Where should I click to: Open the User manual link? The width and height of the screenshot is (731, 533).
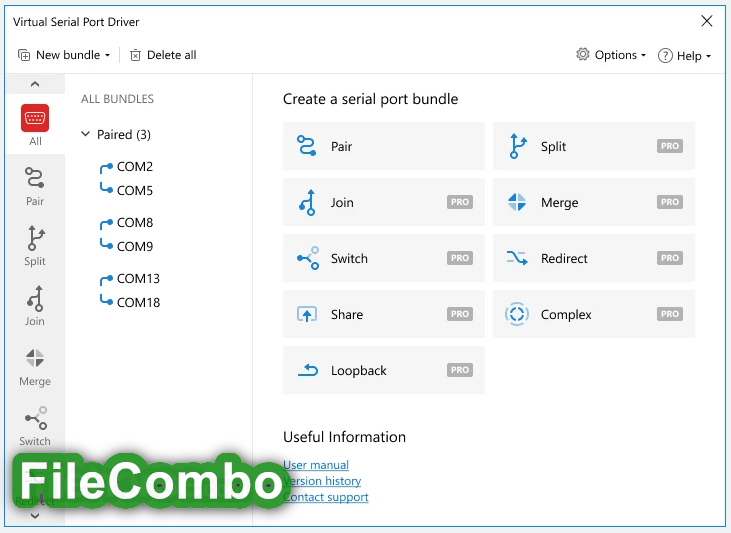click(x=316, y=465)
